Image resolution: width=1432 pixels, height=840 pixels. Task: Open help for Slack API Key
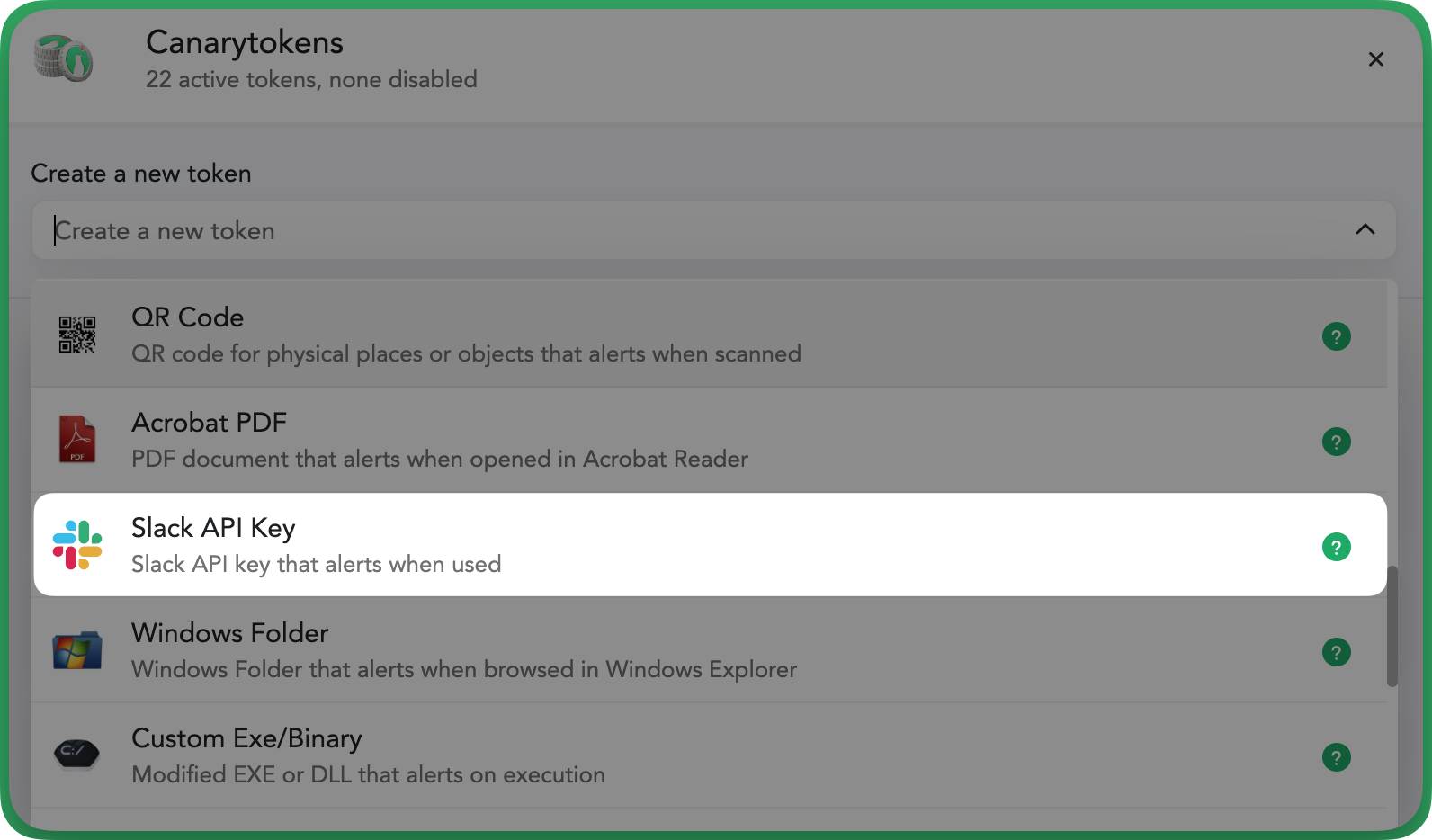[x=1337, y=547]
